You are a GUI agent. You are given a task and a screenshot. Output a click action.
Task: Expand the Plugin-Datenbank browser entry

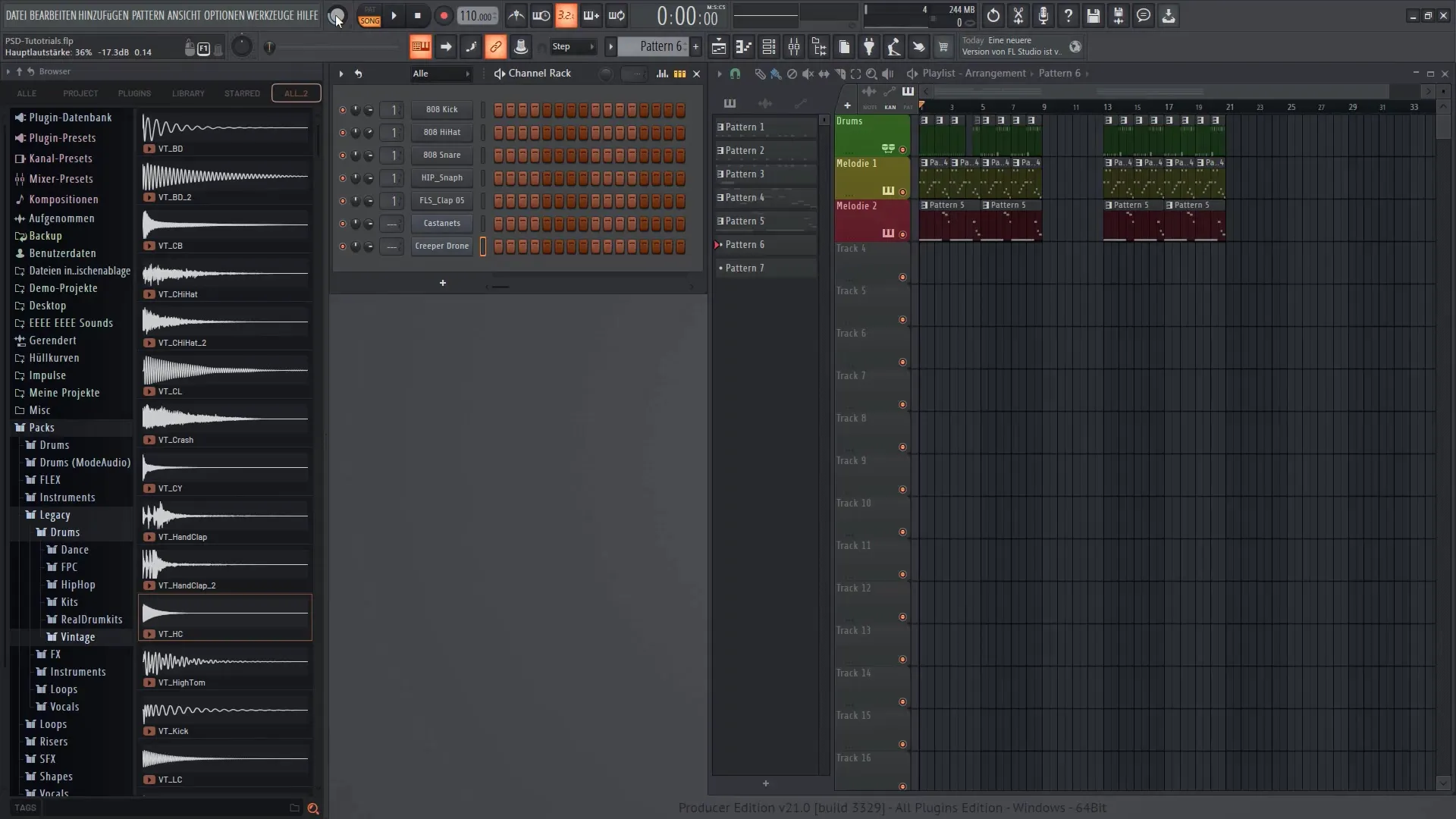[70, 118]
